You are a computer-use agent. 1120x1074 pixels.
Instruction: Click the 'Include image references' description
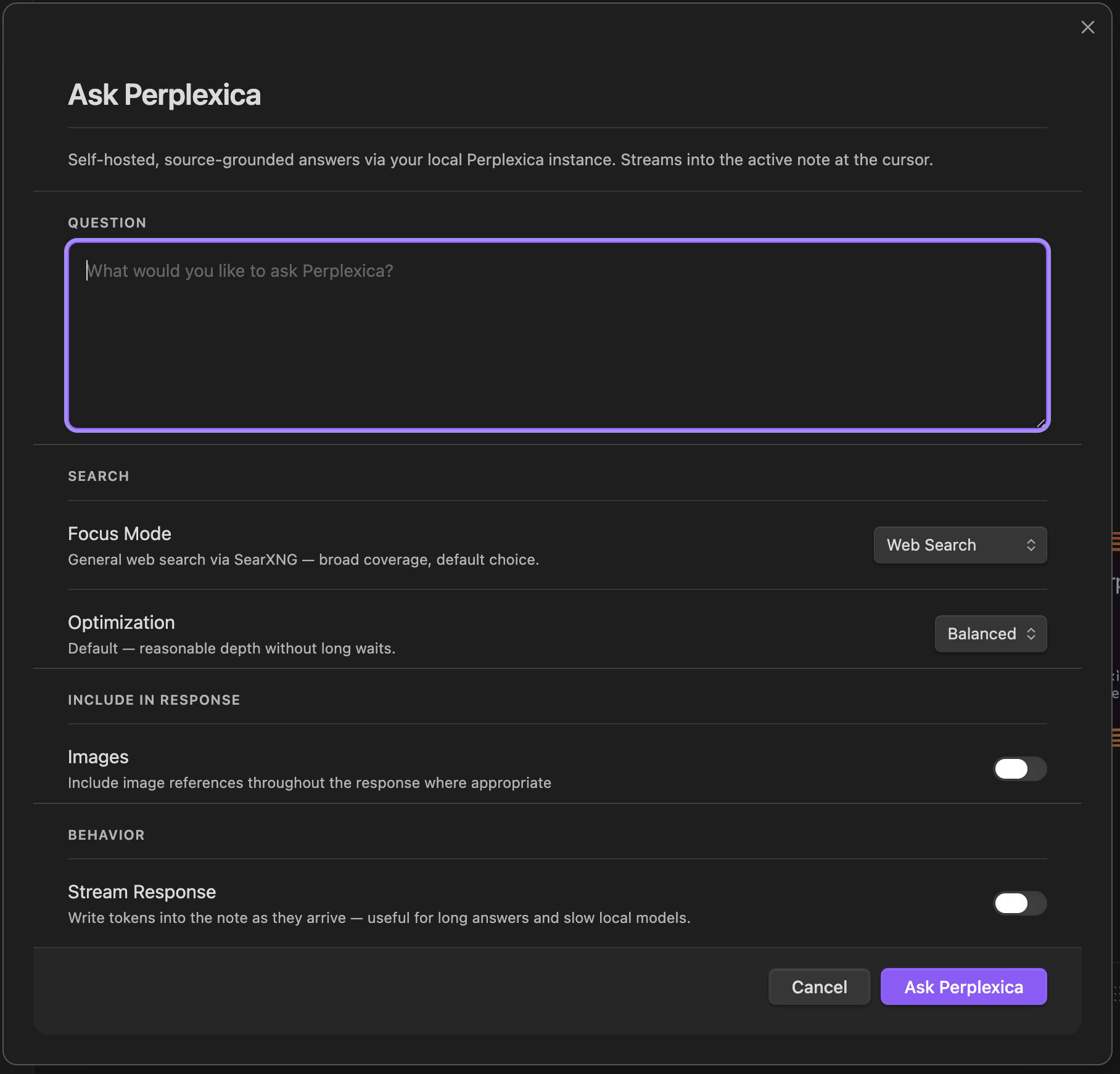pos(310,783)
